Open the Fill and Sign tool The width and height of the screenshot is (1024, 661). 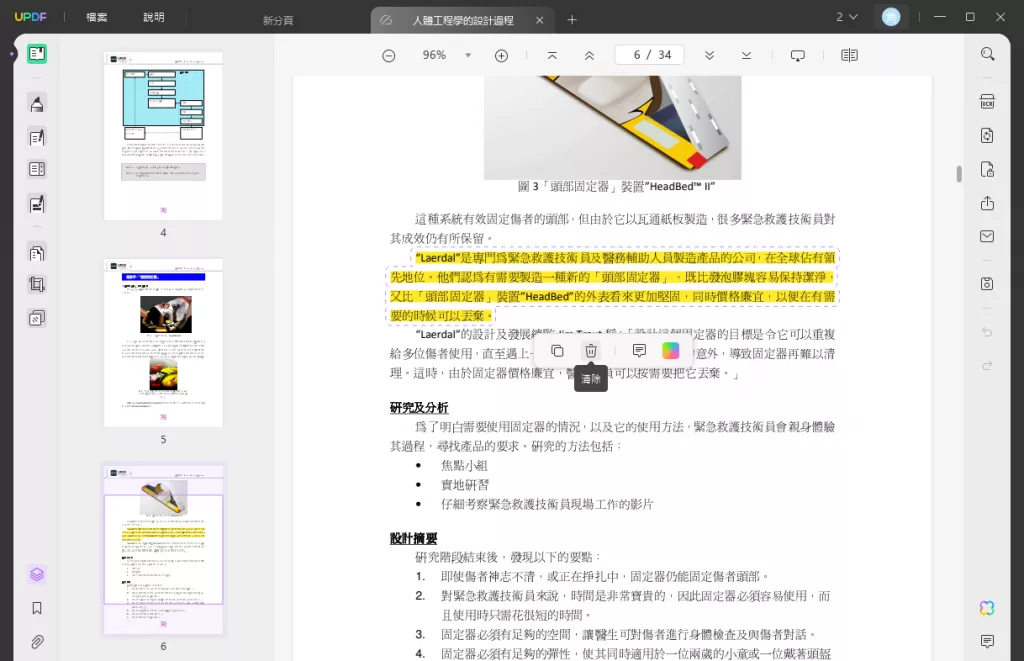pos(37,204)
